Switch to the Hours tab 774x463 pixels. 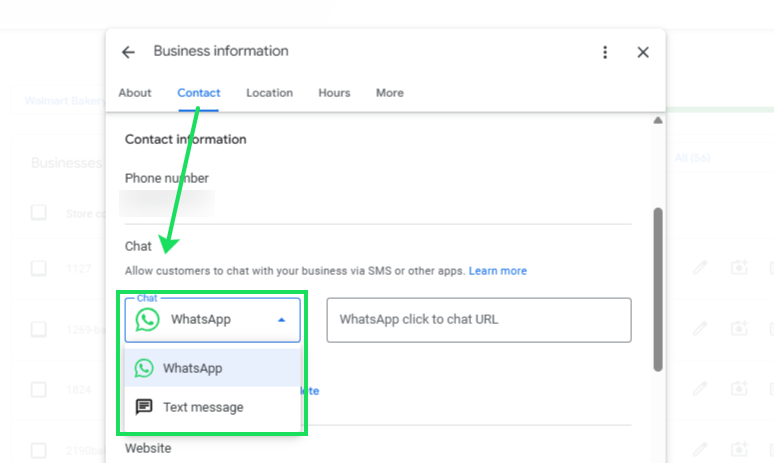(x=334, y=93)
